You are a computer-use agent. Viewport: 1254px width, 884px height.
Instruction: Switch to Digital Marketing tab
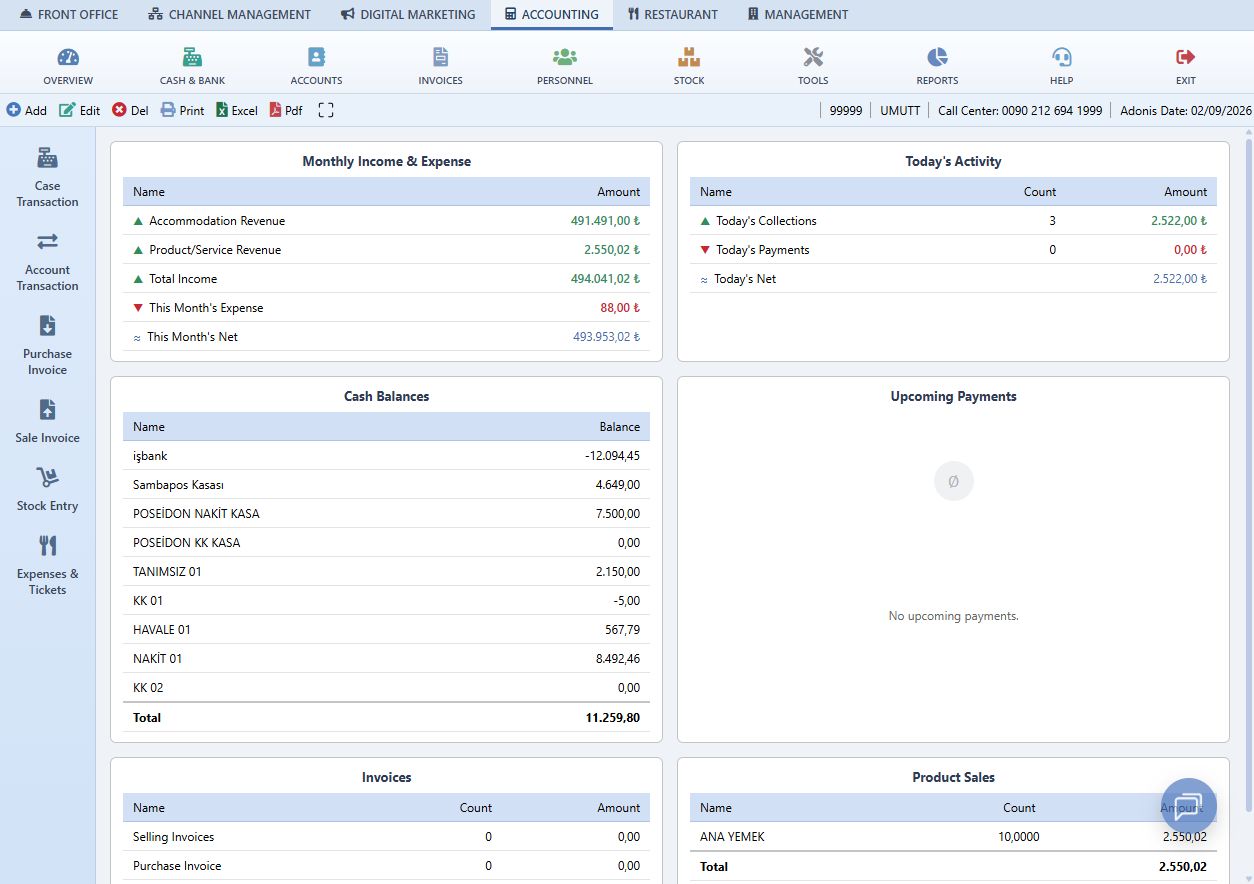click(x=408, y=14)
